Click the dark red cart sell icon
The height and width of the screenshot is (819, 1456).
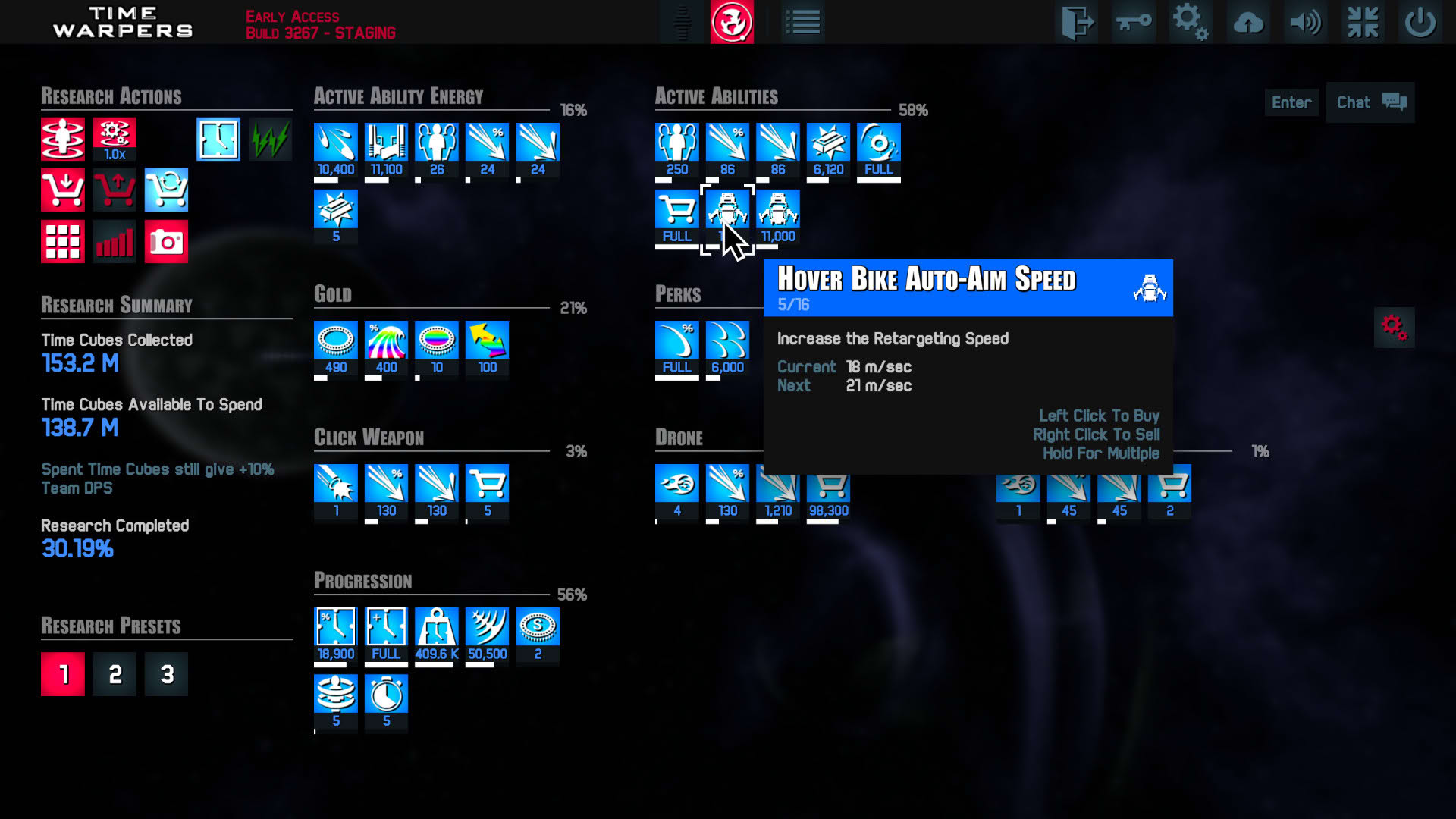click(115, 190)
